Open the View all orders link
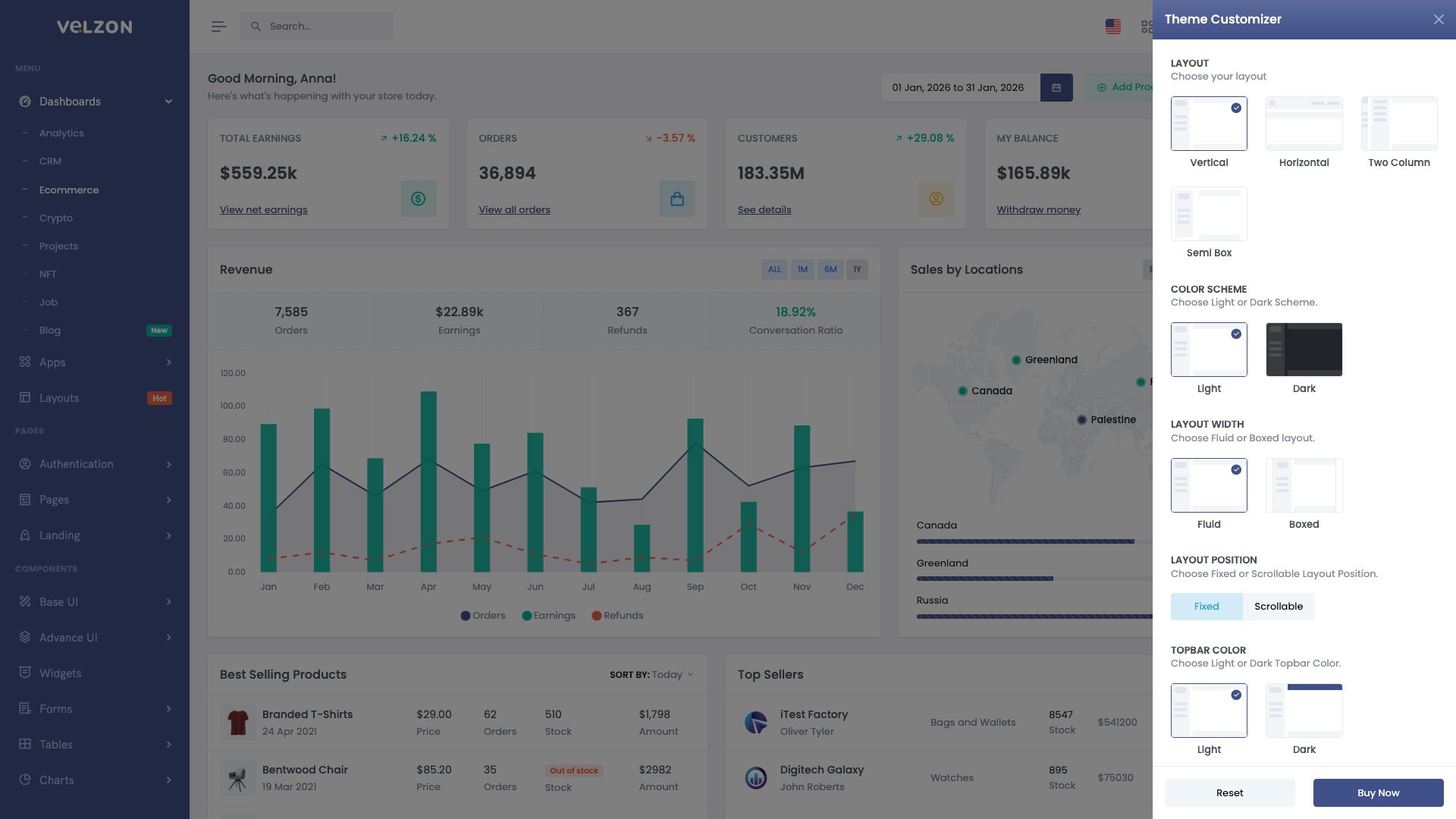This screenshot has height=819, width=1456. pos(514,209)
